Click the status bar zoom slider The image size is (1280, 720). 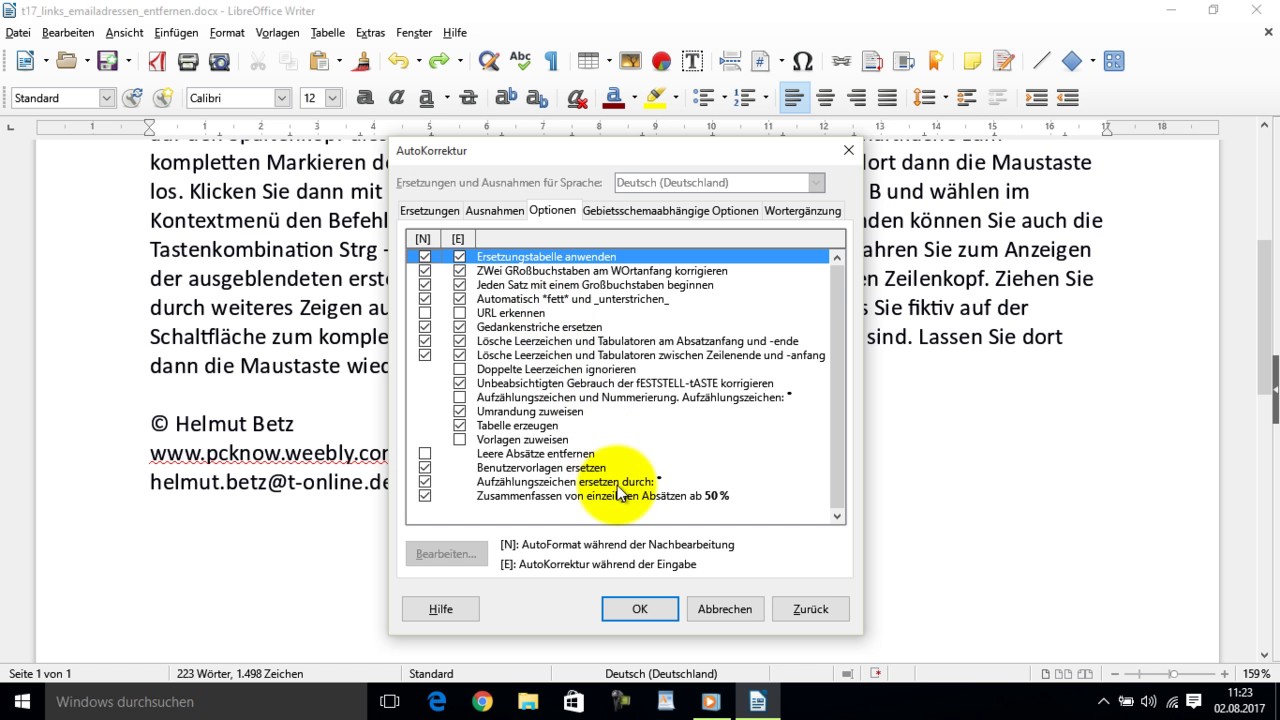click(x=1174, y=674)
